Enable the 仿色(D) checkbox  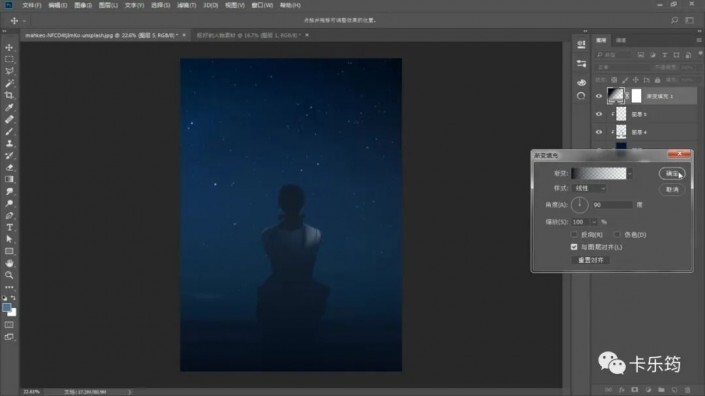click(x=617, y=235)
